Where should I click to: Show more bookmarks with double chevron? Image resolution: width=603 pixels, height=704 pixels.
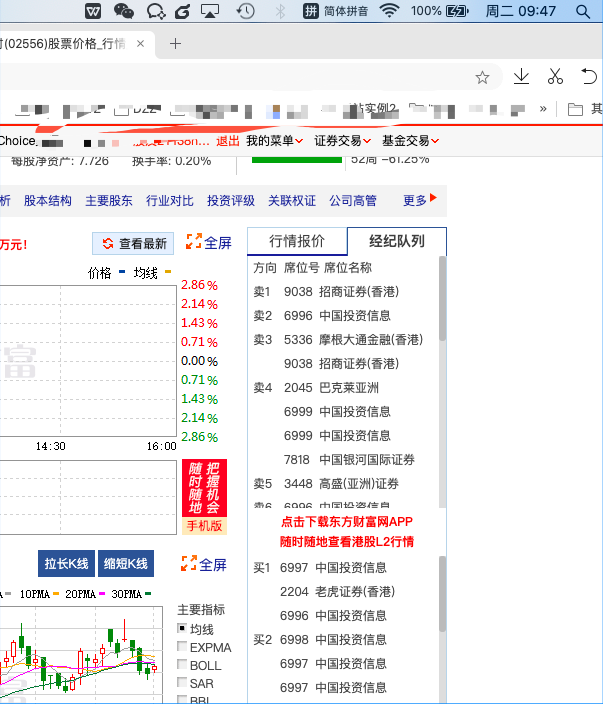click(x=543, y=109)
